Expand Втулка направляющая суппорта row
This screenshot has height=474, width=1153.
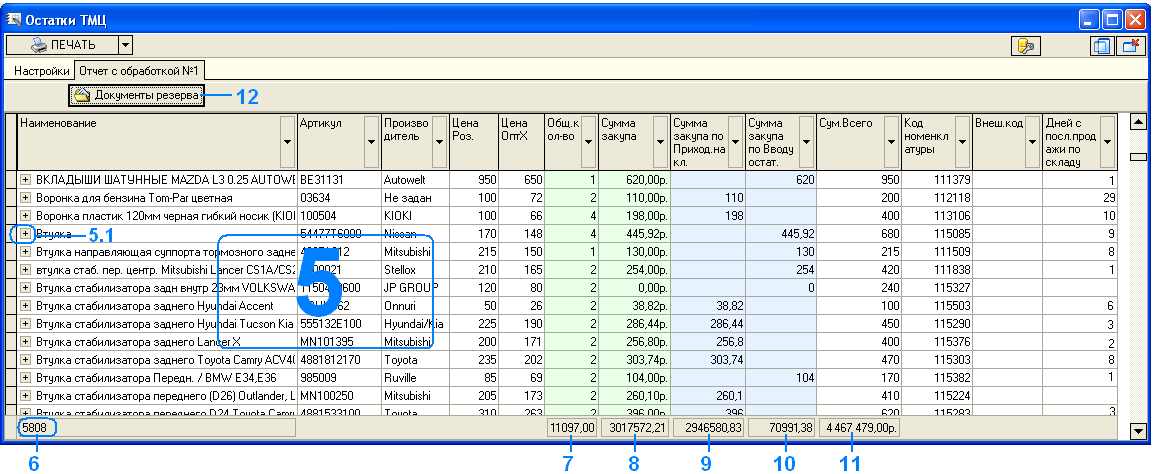26,251
